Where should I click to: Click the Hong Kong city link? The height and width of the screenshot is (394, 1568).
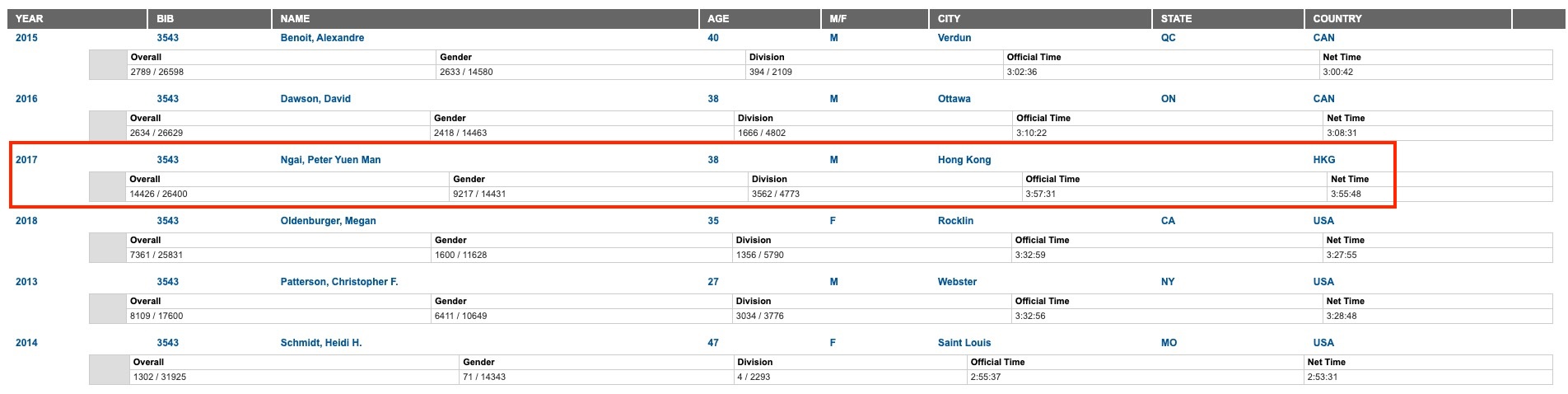[x=964, y=160]
